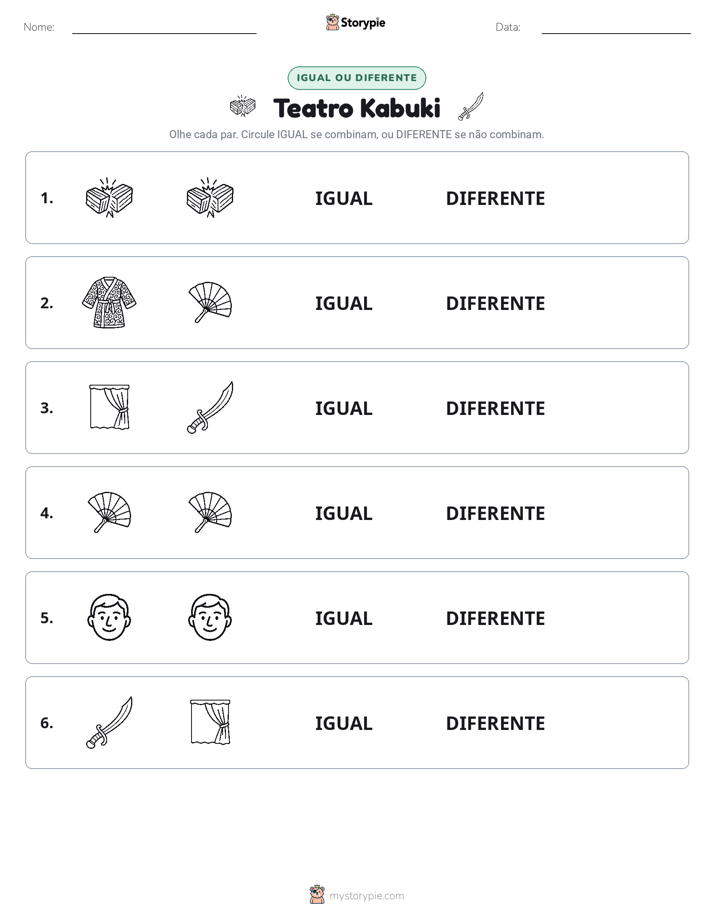
Task: Choose DIFERENTE for pair 3
Action: (495, 408)
